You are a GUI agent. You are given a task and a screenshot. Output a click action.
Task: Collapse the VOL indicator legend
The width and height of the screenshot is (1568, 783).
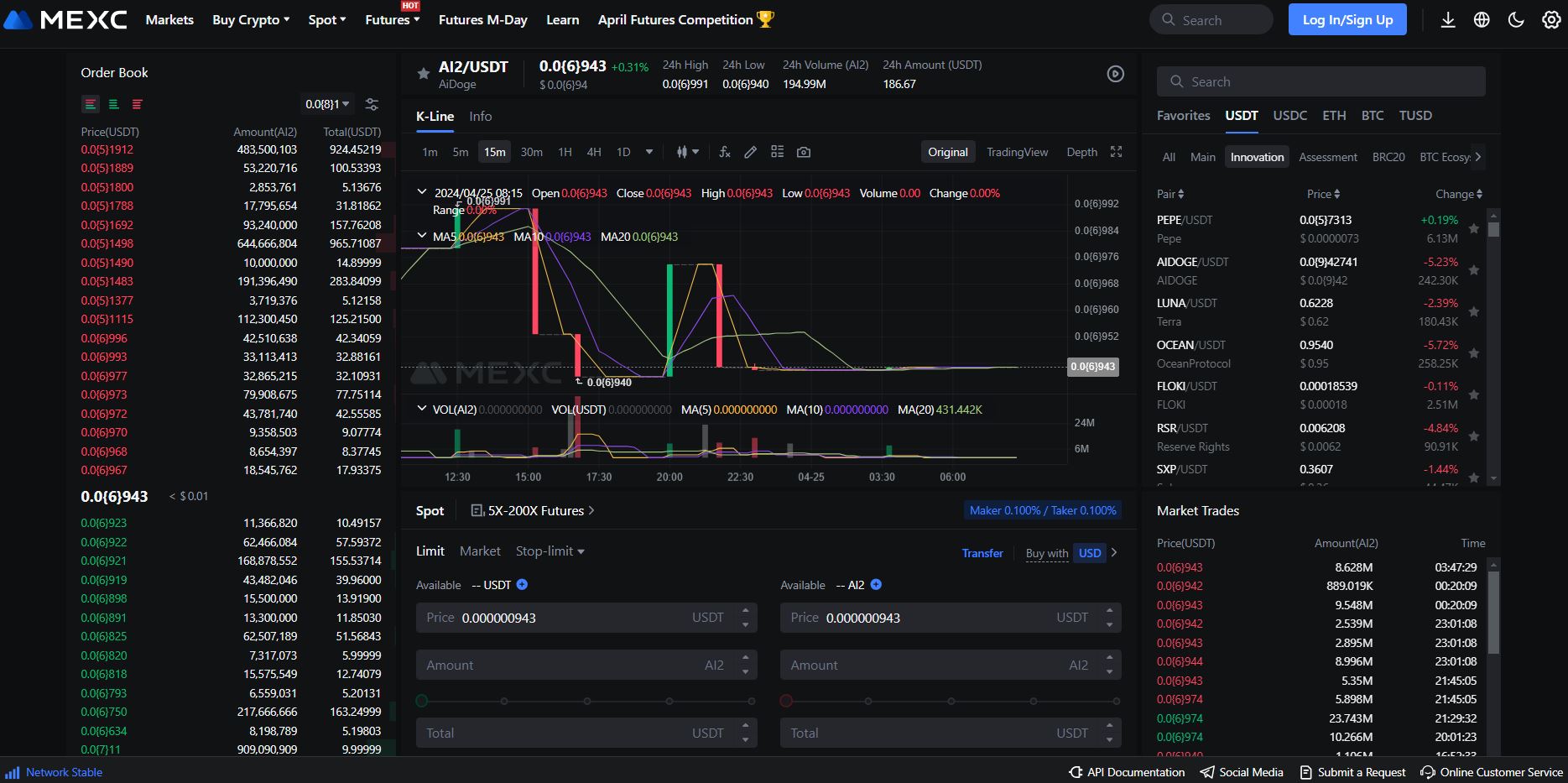pyautogui.click(x=421, y=409)
